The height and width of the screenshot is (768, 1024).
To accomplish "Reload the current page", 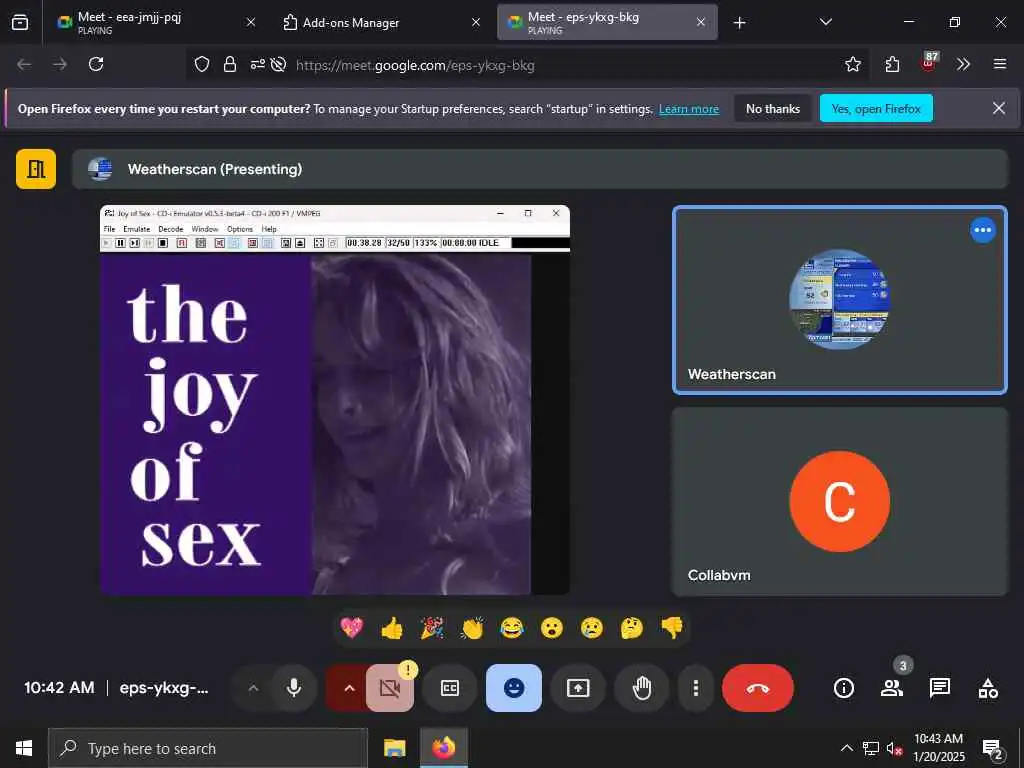I will pos(96,64).
